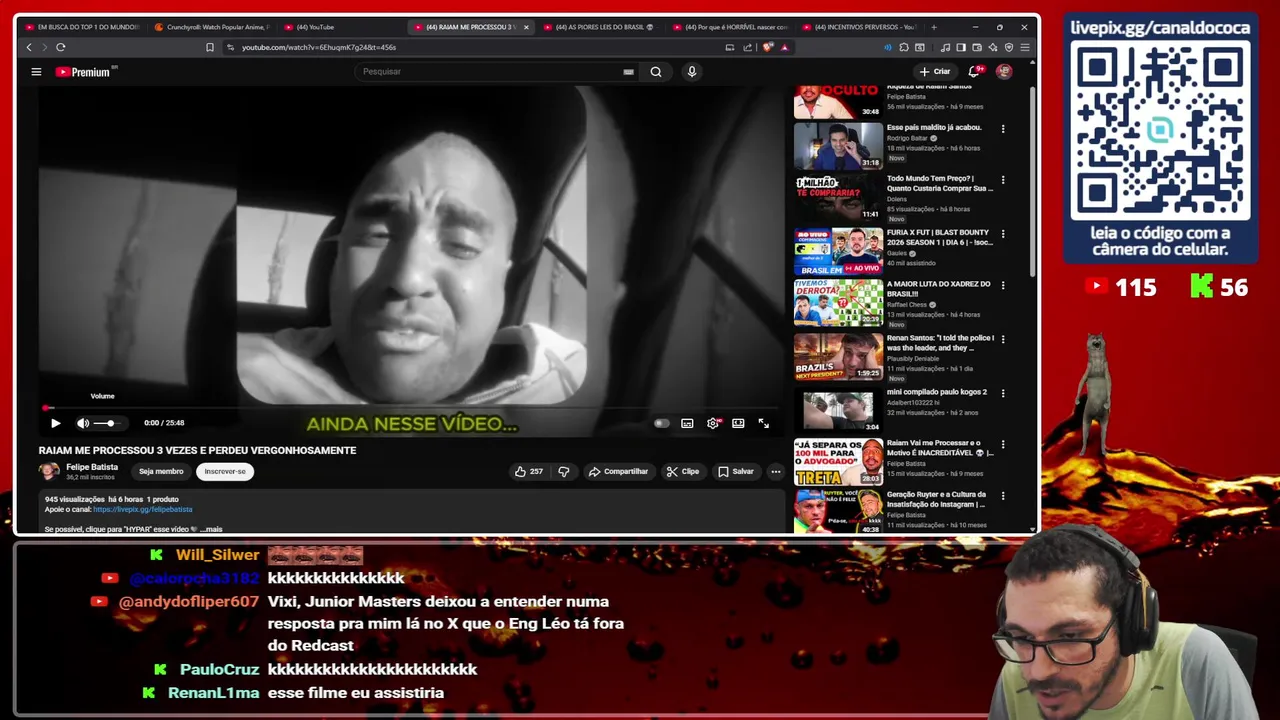Seek on the video progress bar
Image resolution: width=1280 pixels, height=720 pixels.
pyautogui.click(x=412, y=408)
